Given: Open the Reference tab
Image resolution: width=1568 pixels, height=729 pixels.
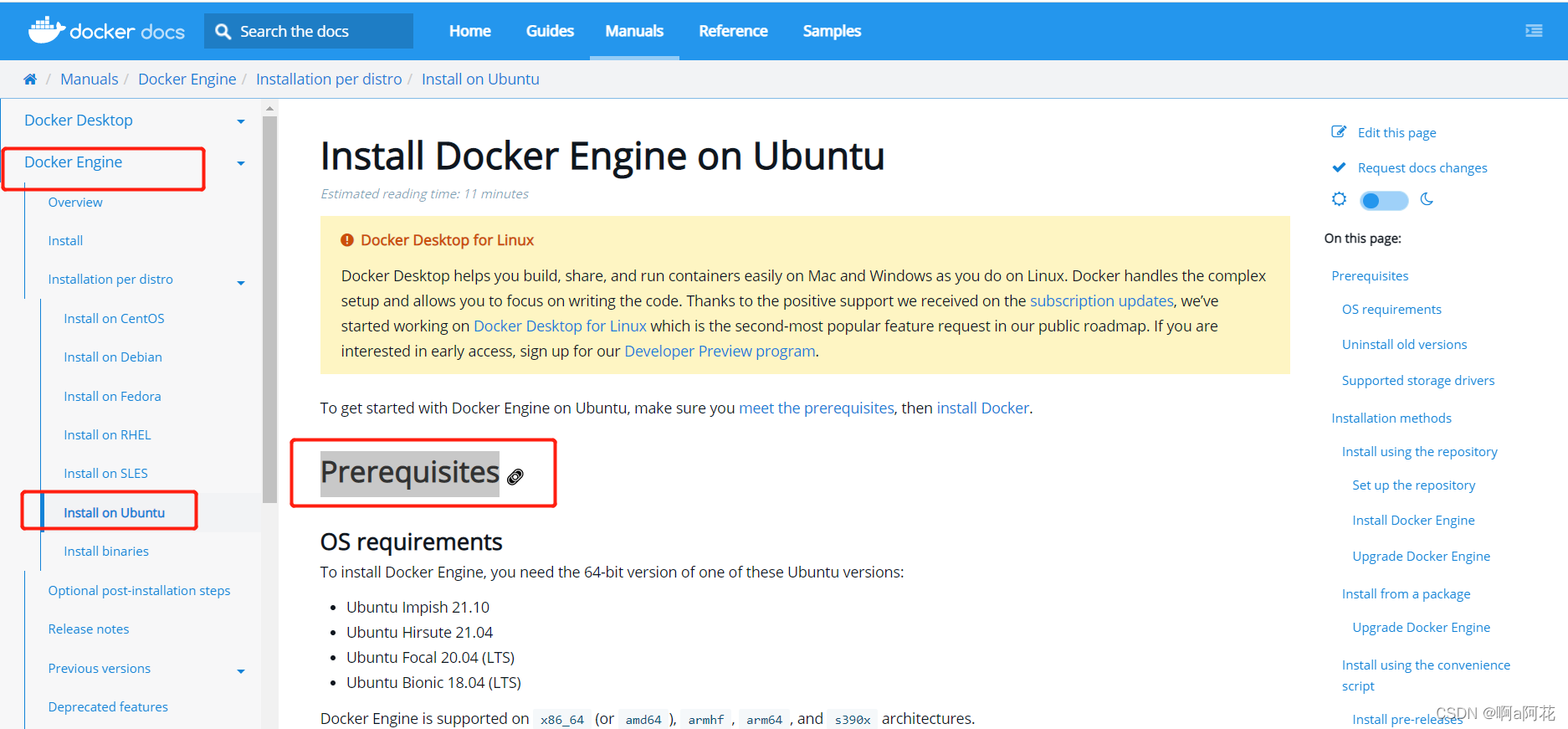Looking at the screenshot, I should click(x=733, y=31).
